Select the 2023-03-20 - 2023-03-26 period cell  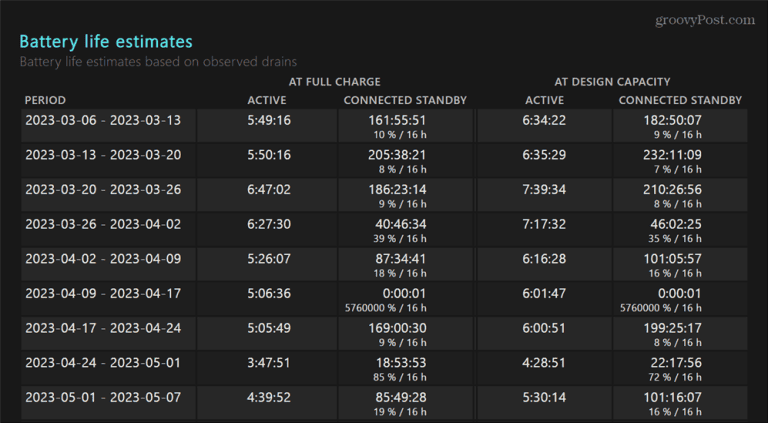tap(103, 189)
